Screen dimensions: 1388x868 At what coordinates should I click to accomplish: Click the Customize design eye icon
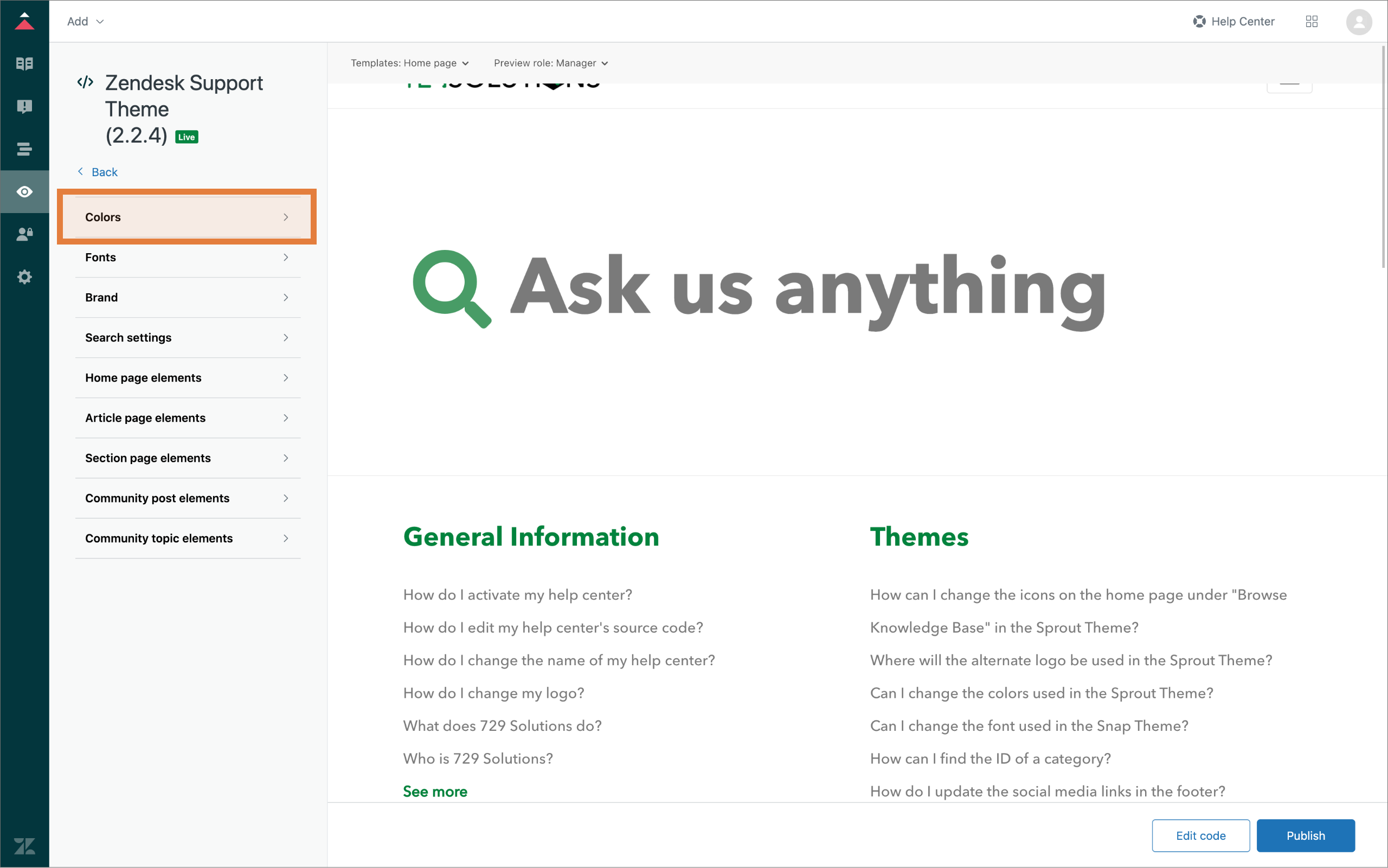tap(24, 192)
